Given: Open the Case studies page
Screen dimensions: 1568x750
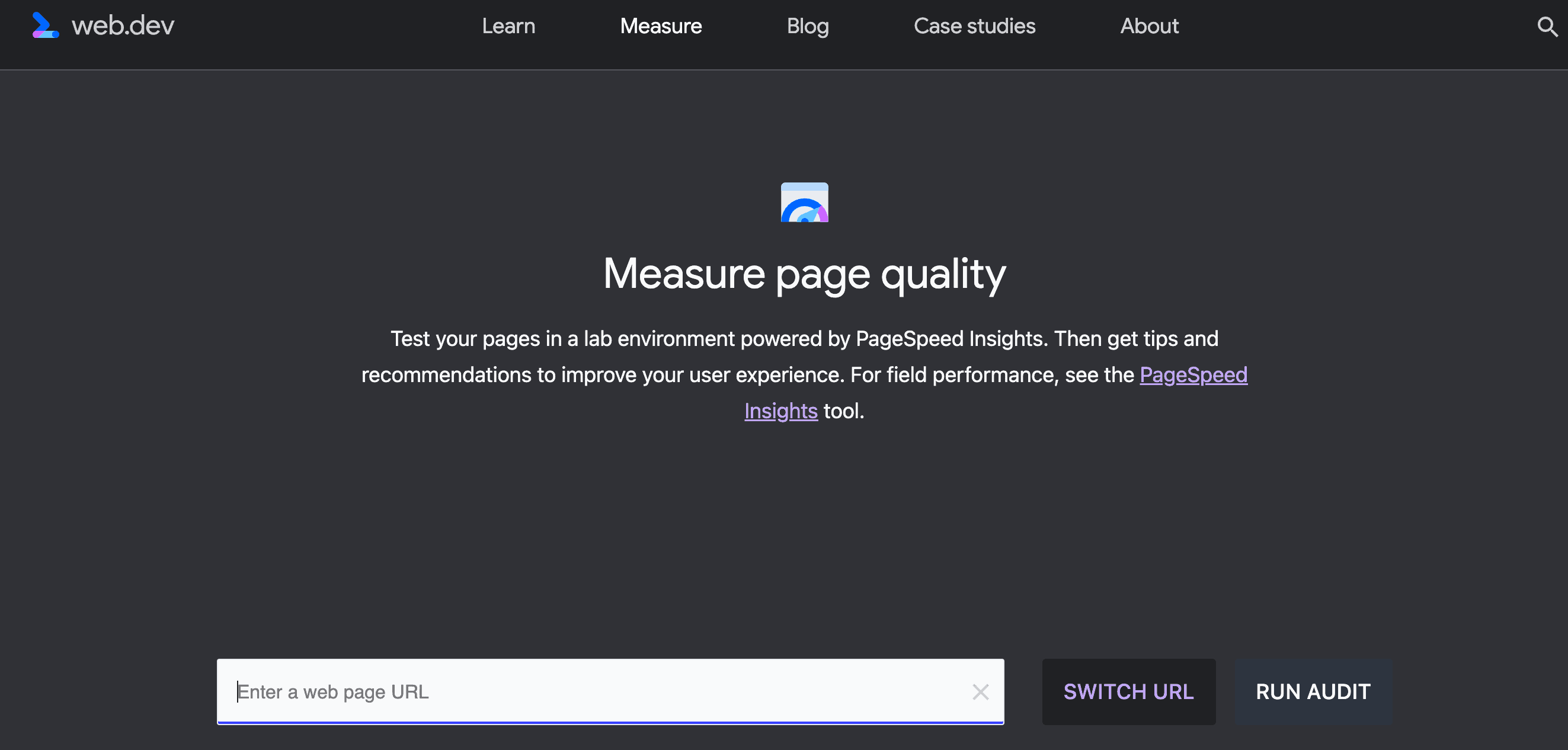Looking at the screenshot, I should tap(974, 26).
